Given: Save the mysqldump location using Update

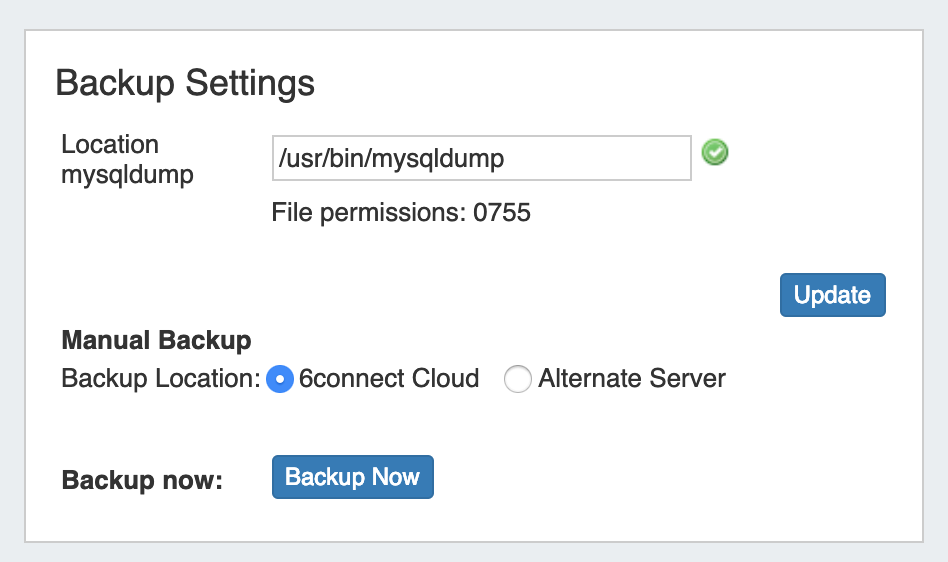Looking at the screenshot, I should point(832,295).
